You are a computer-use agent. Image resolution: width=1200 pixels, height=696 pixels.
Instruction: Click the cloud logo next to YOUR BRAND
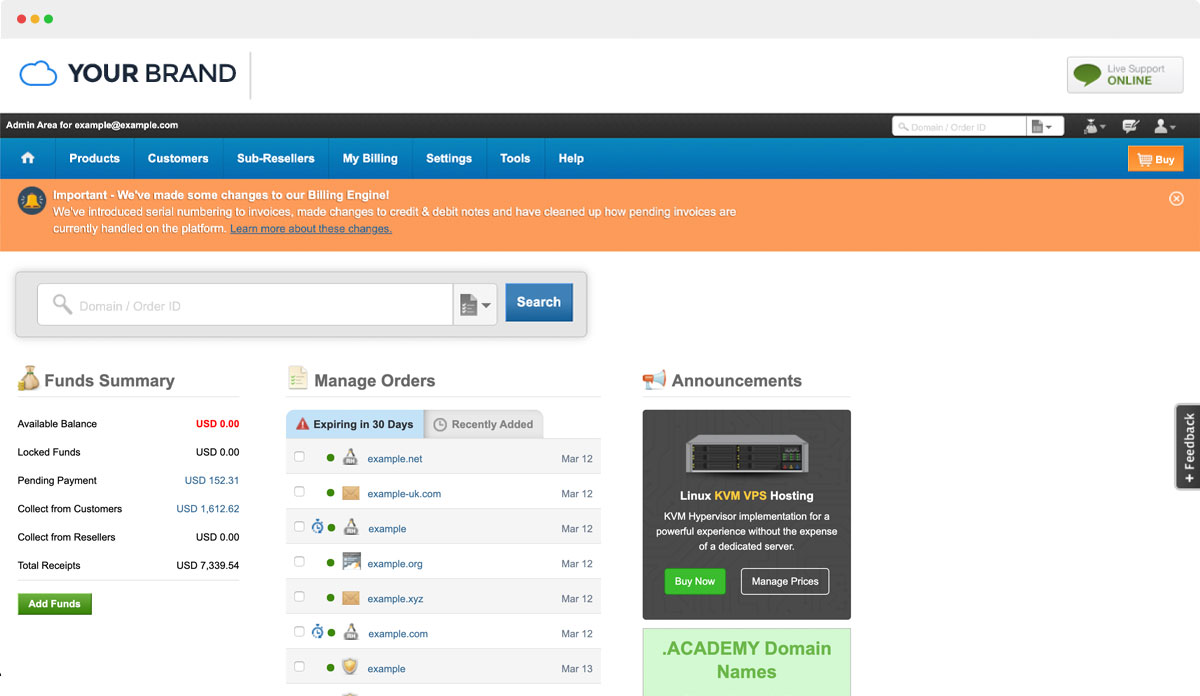(39, 73)
